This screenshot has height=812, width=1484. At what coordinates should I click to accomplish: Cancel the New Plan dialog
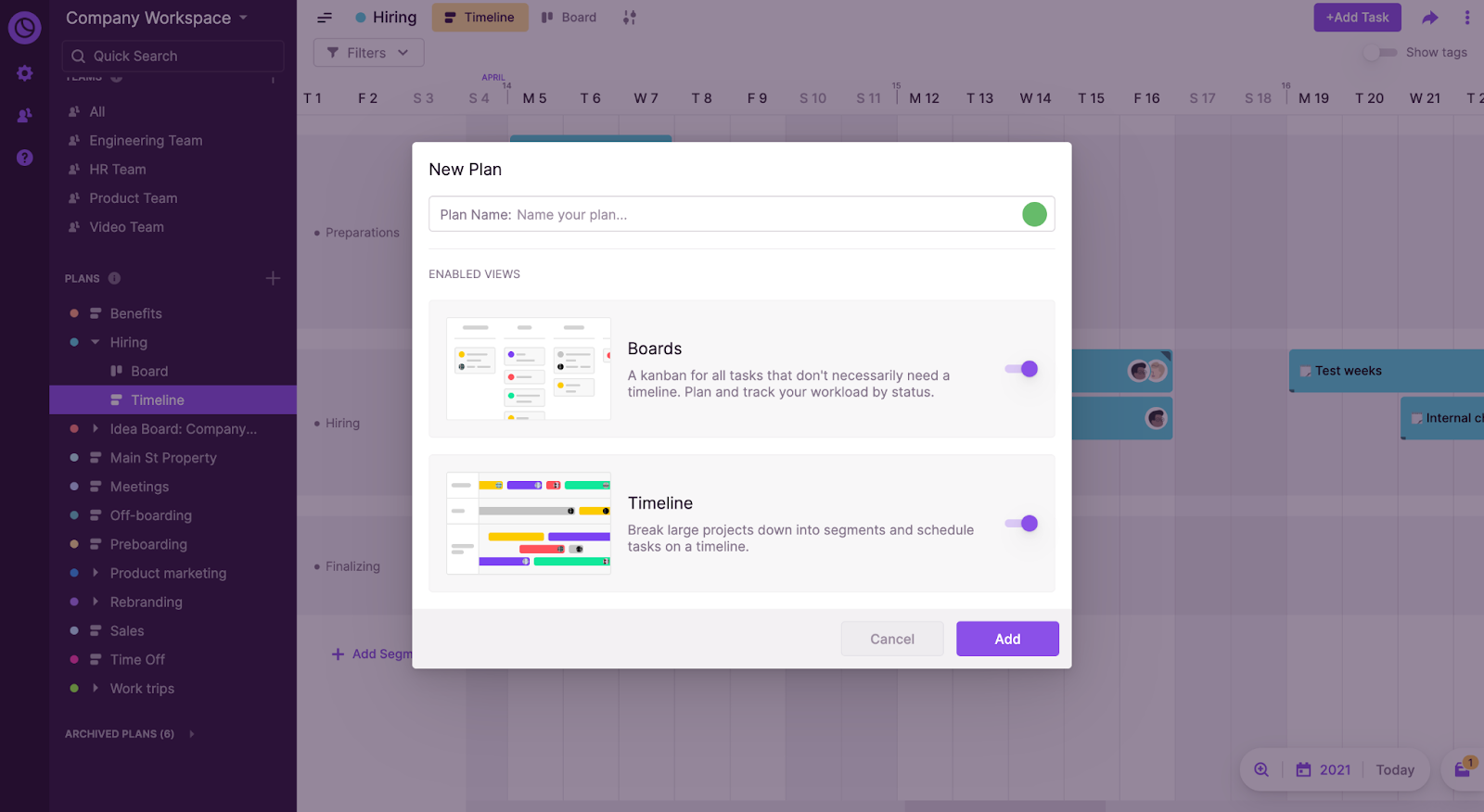[x=892, y=639]
